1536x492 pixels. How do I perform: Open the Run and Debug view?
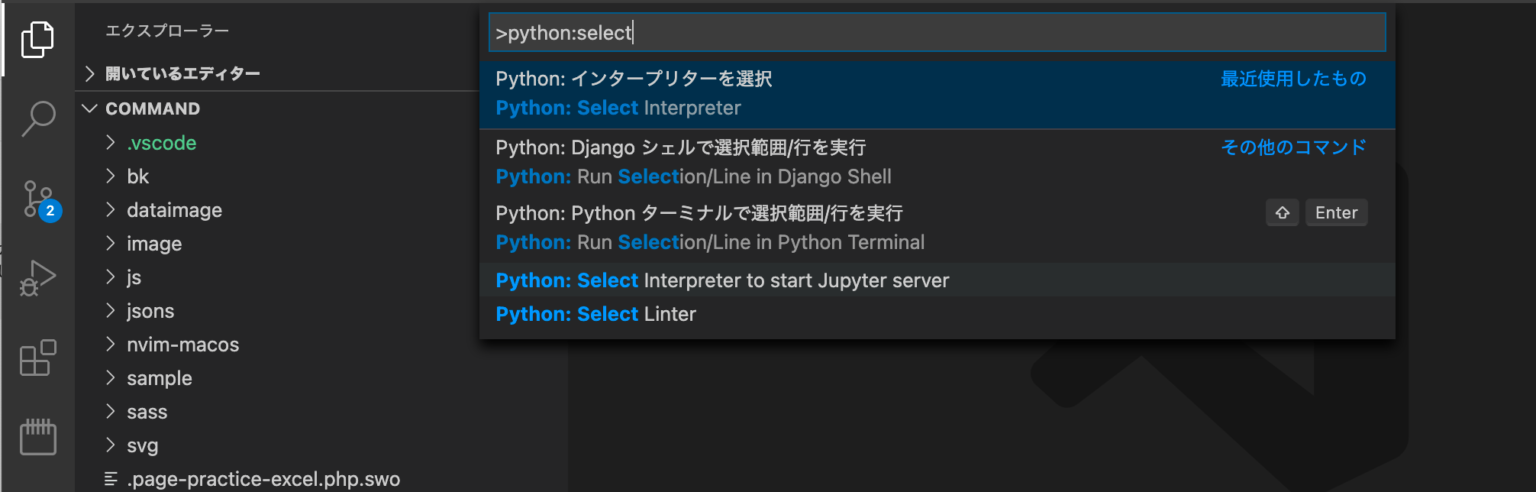click(x=37, y=278)
